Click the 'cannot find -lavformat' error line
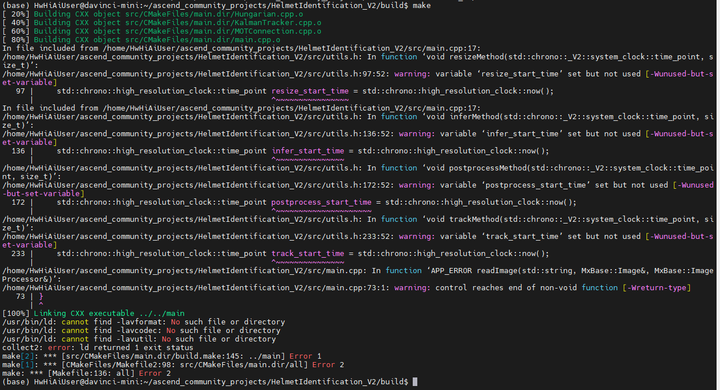The image size is (720, 390). point(143,322)
